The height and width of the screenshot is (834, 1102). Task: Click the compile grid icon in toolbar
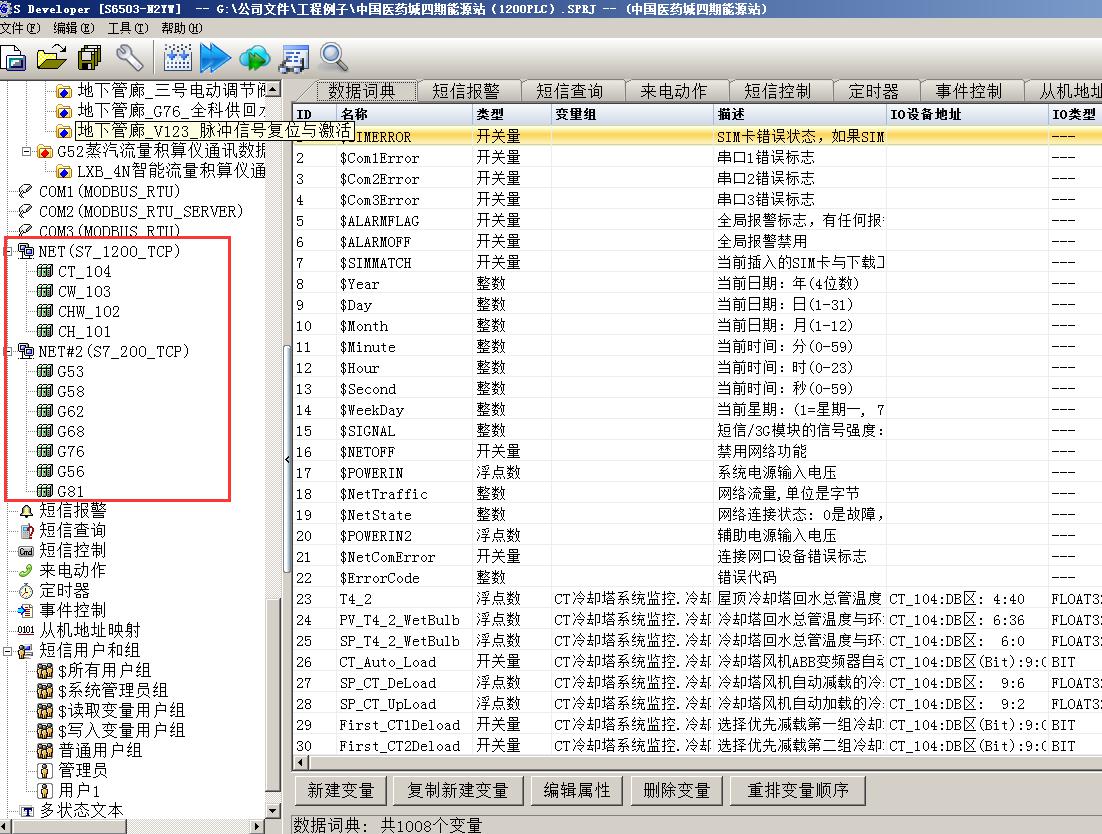pos(177,58)
